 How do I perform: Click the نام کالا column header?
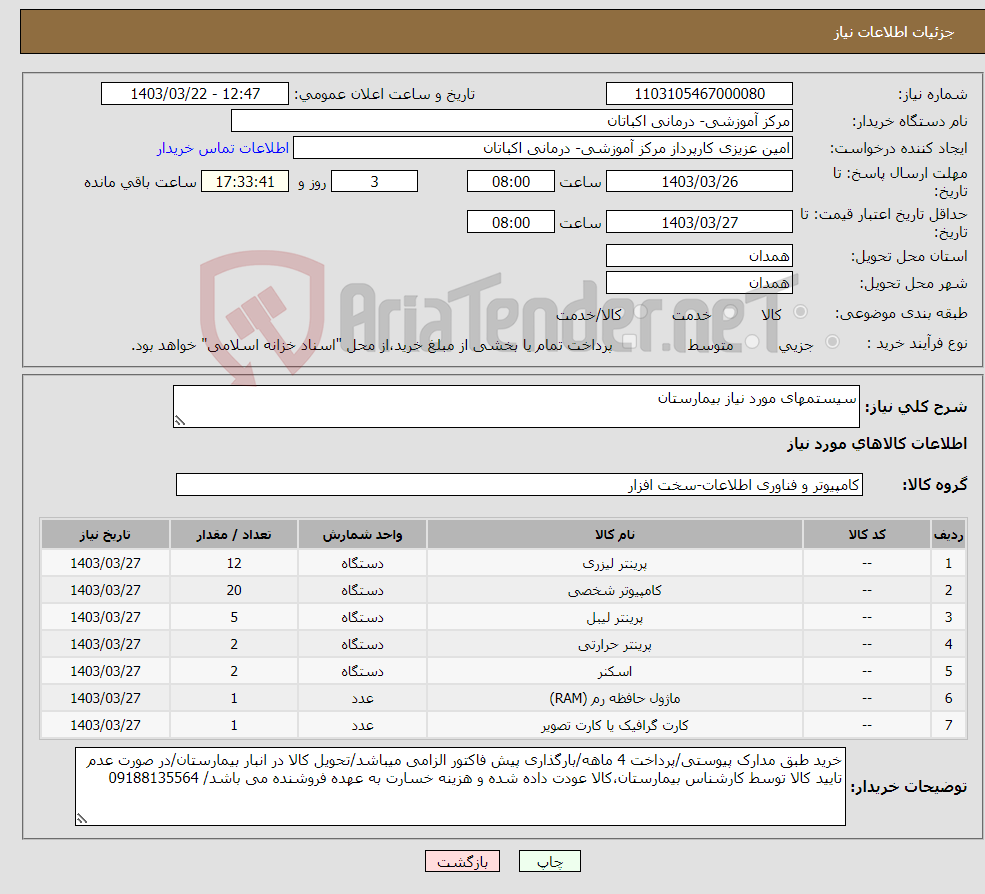[615, 534]
